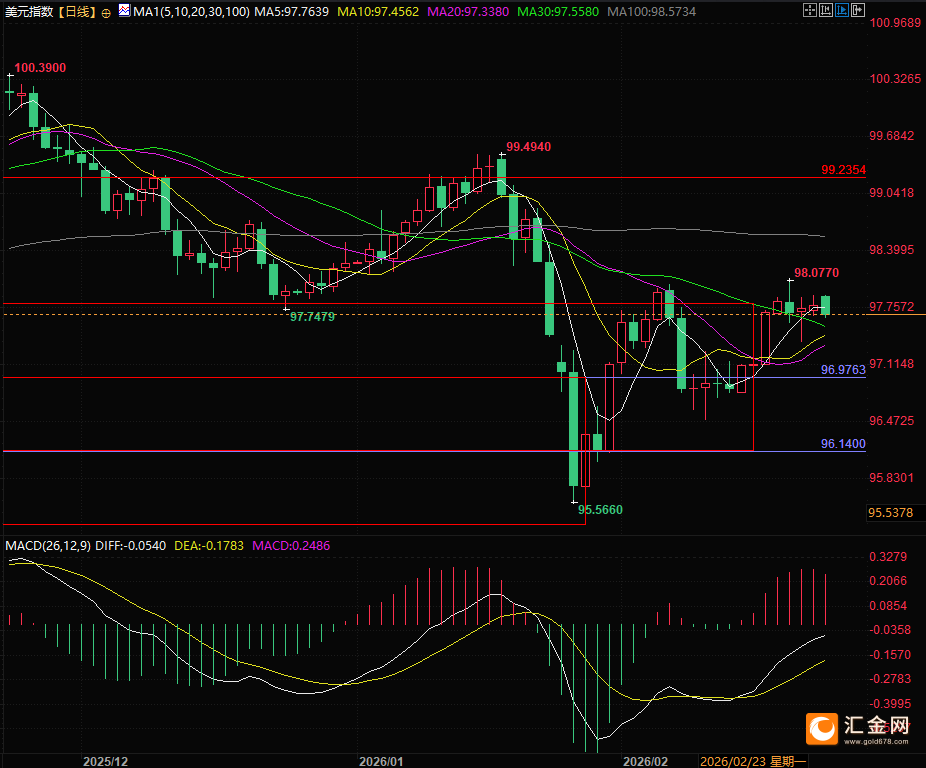Click the -0.1570 MACD axis value
This screenshot has width=926, height=768.
point(891,655)
